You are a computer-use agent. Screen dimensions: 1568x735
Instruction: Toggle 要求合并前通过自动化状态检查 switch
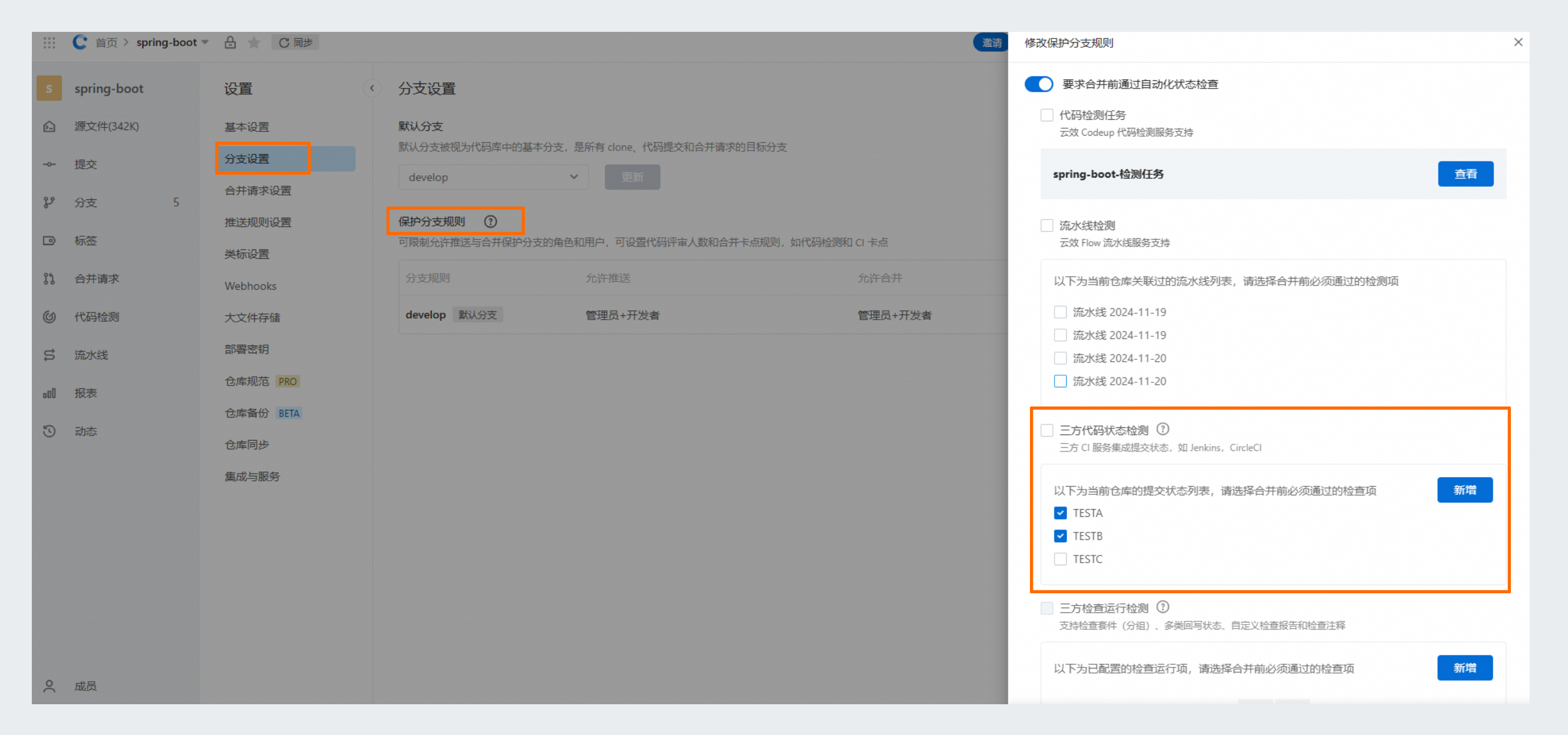(1038, 84)
